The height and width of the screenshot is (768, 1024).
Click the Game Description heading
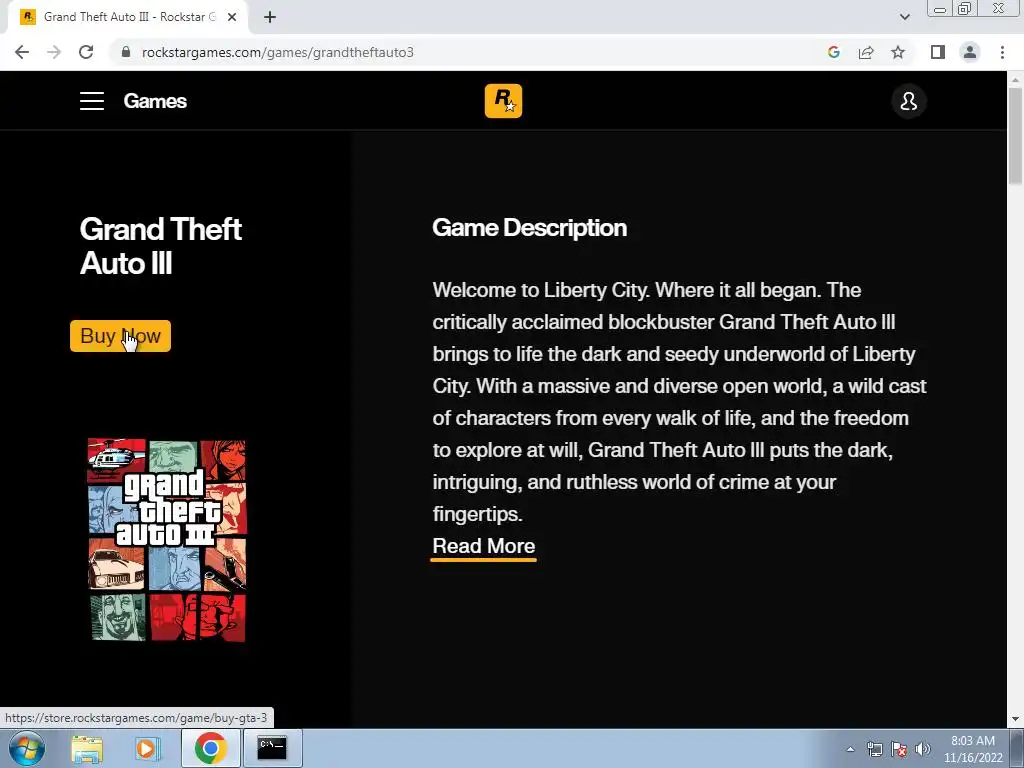(x=529, y=228)
